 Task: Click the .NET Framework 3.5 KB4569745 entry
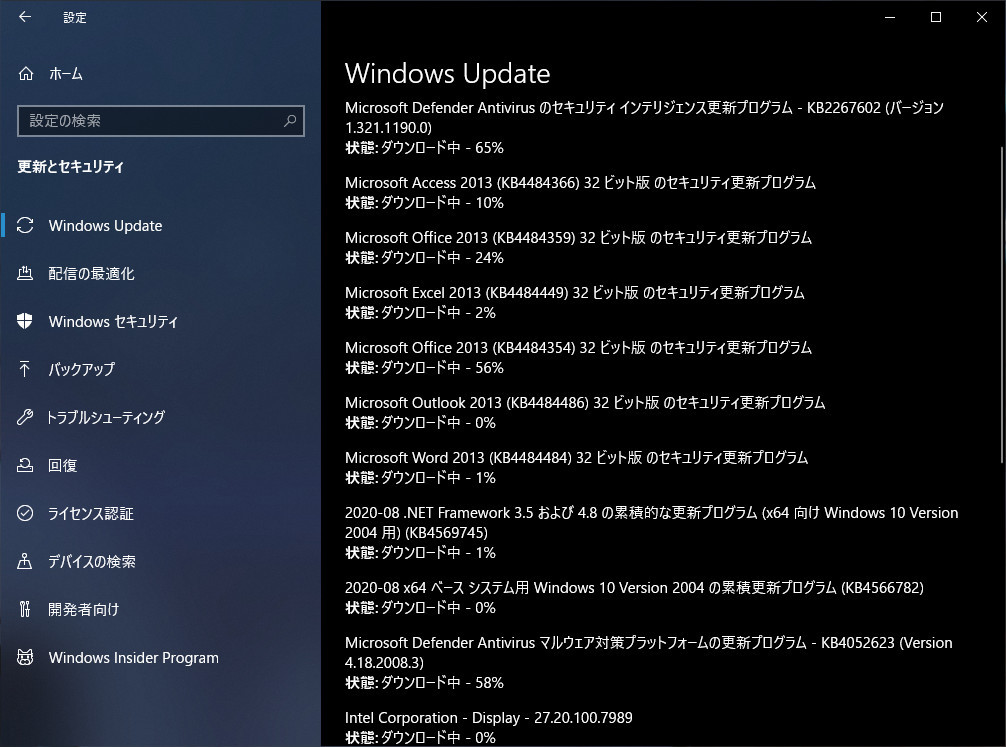[651, 522]
